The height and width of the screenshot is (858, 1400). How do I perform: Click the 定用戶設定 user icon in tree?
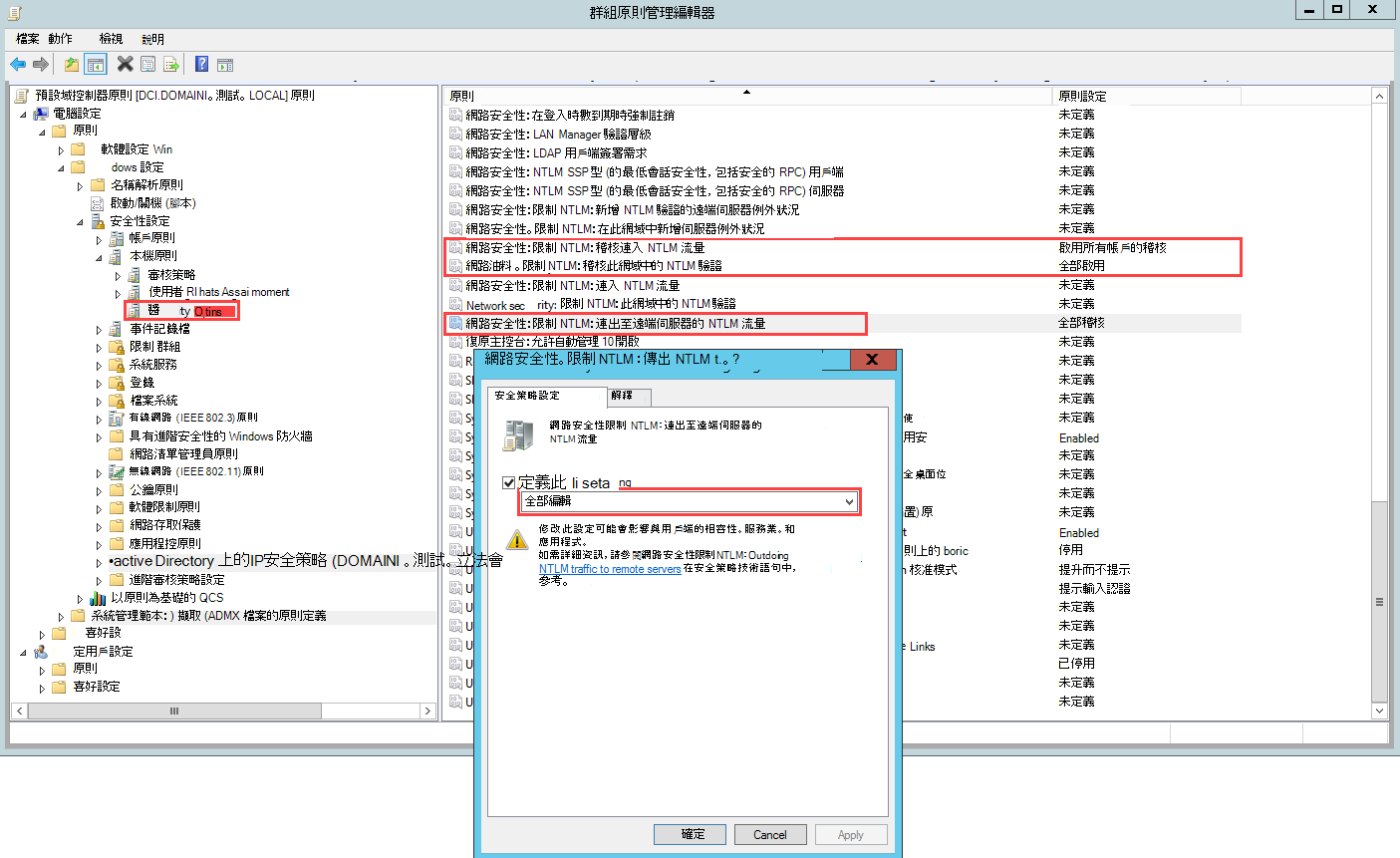coord(41,652)
